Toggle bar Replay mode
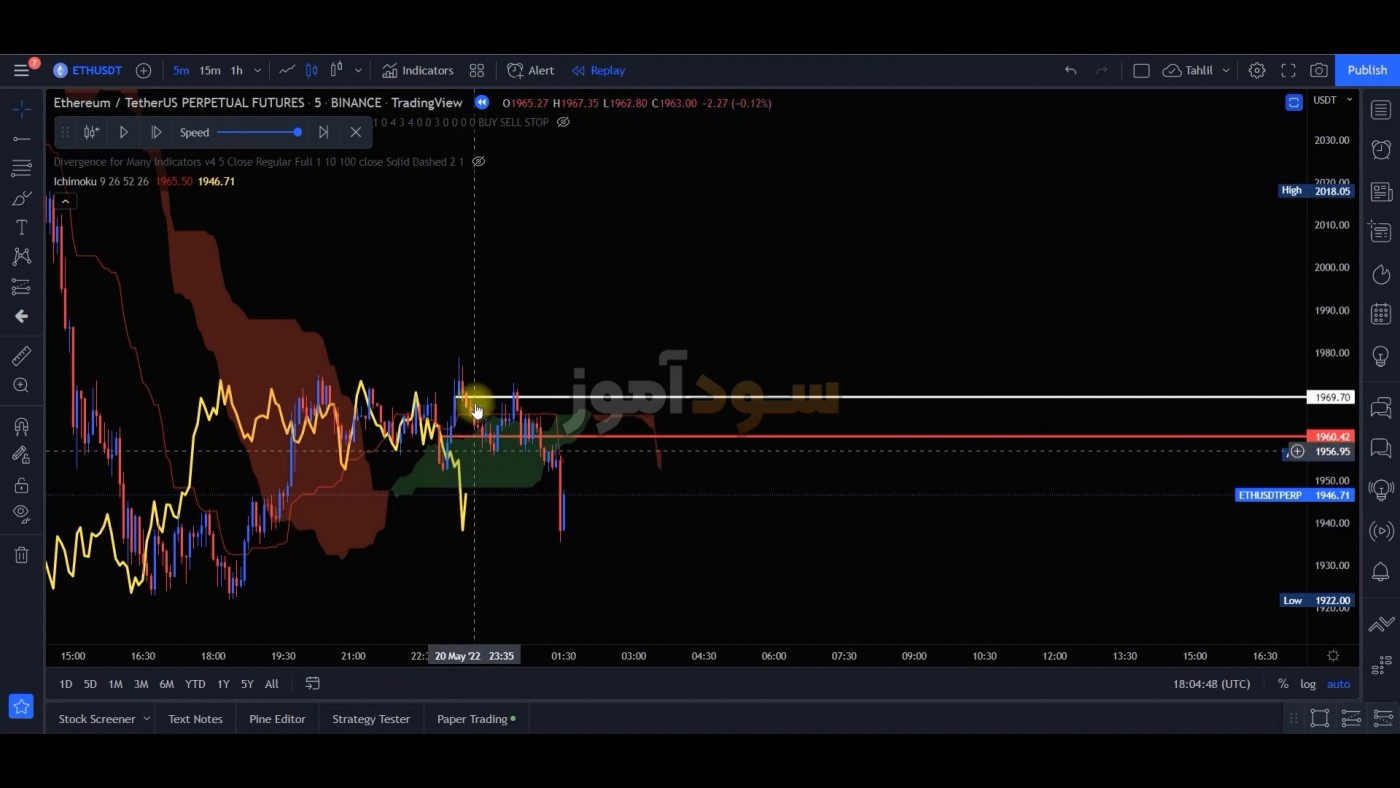Viewport: 1400px width, 788px height. point(598,70)
